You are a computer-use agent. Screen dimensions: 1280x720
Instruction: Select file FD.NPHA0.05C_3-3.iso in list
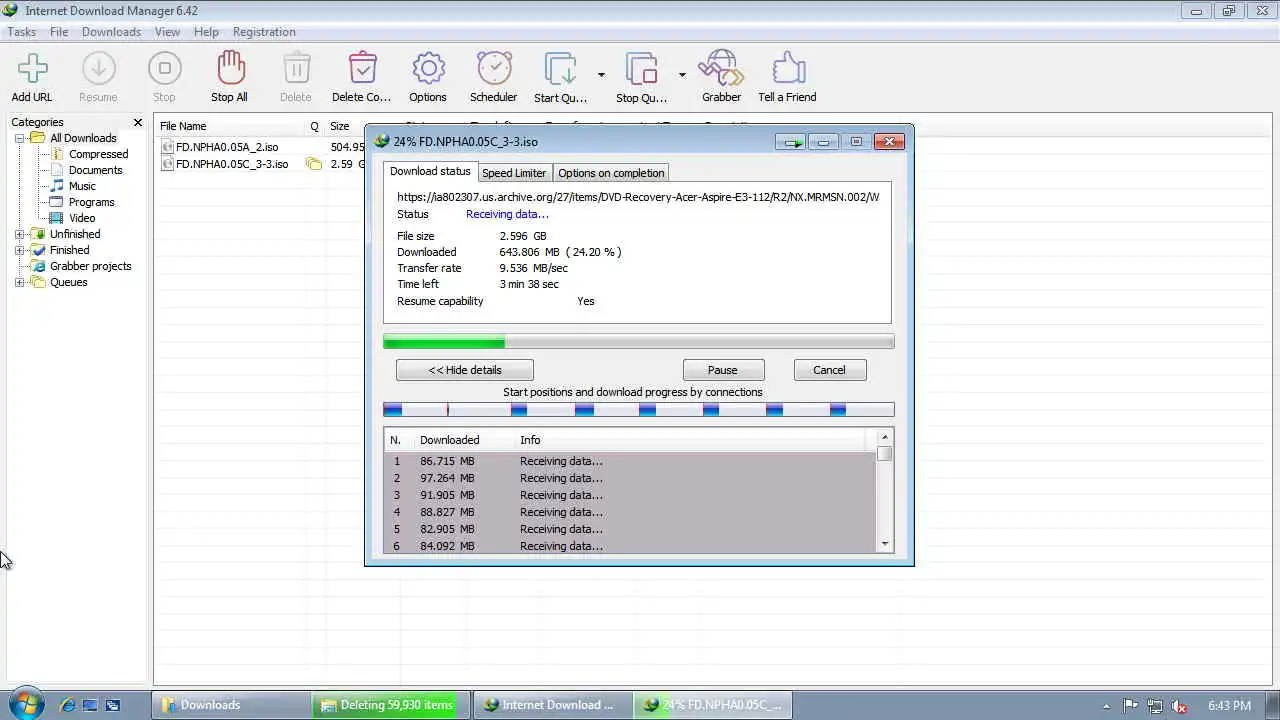(232, 164)
